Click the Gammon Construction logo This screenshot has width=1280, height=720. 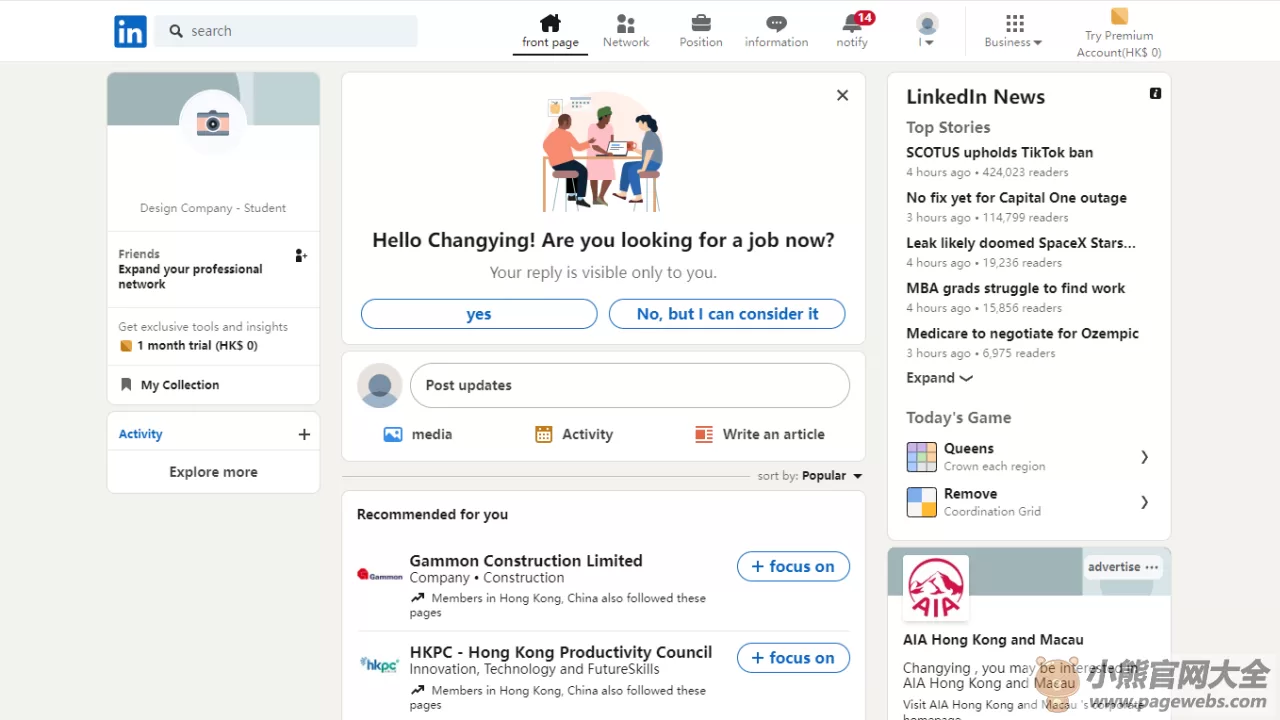(x=379, y=575)
